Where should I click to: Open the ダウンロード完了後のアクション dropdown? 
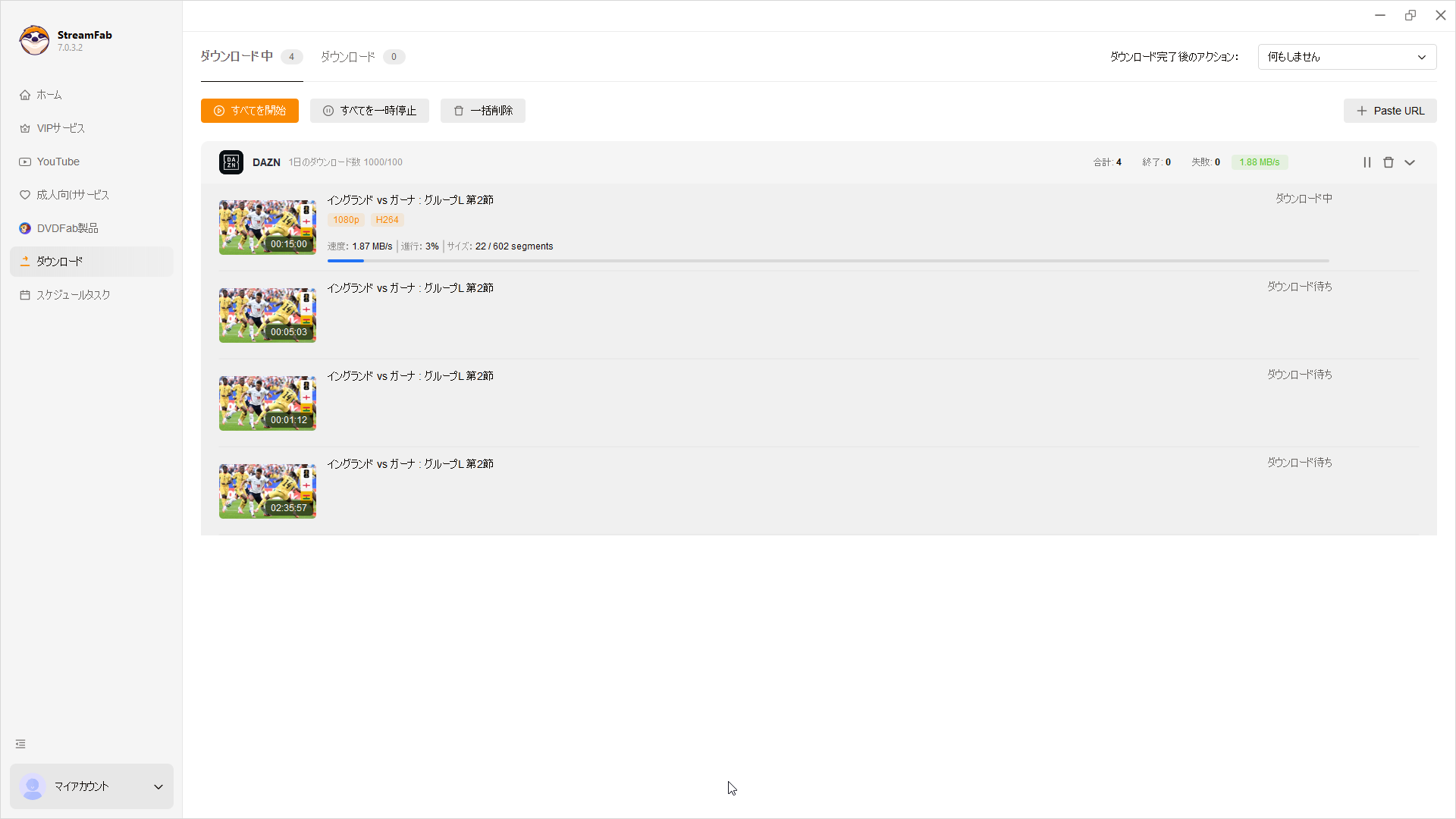coord(1347,57)
